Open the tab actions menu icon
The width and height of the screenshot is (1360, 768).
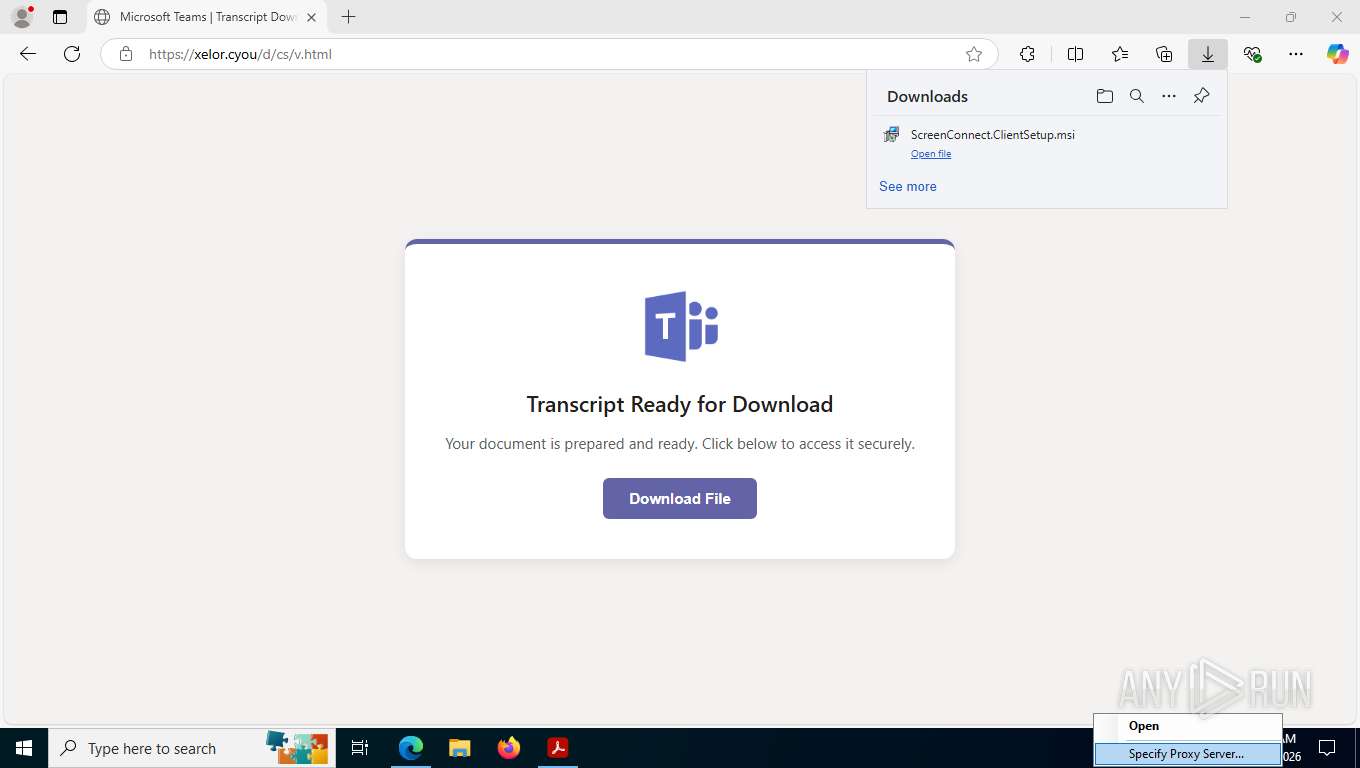[60, 17]
